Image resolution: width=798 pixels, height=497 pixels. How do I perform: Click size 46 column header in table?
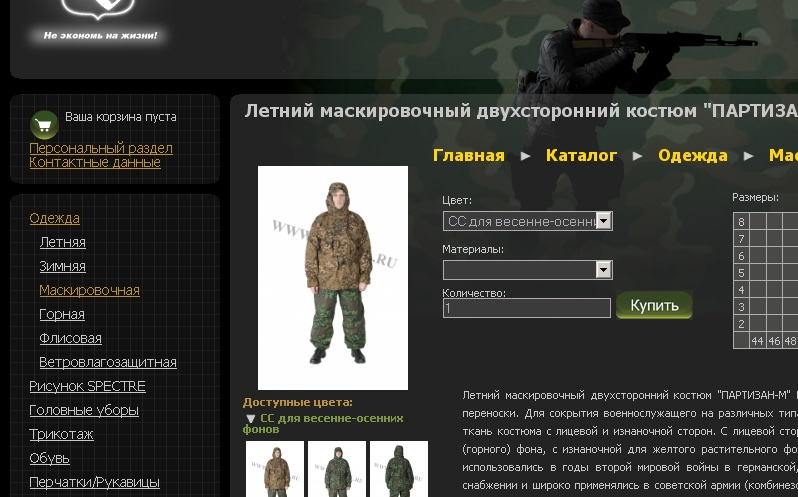coord(774,341)
